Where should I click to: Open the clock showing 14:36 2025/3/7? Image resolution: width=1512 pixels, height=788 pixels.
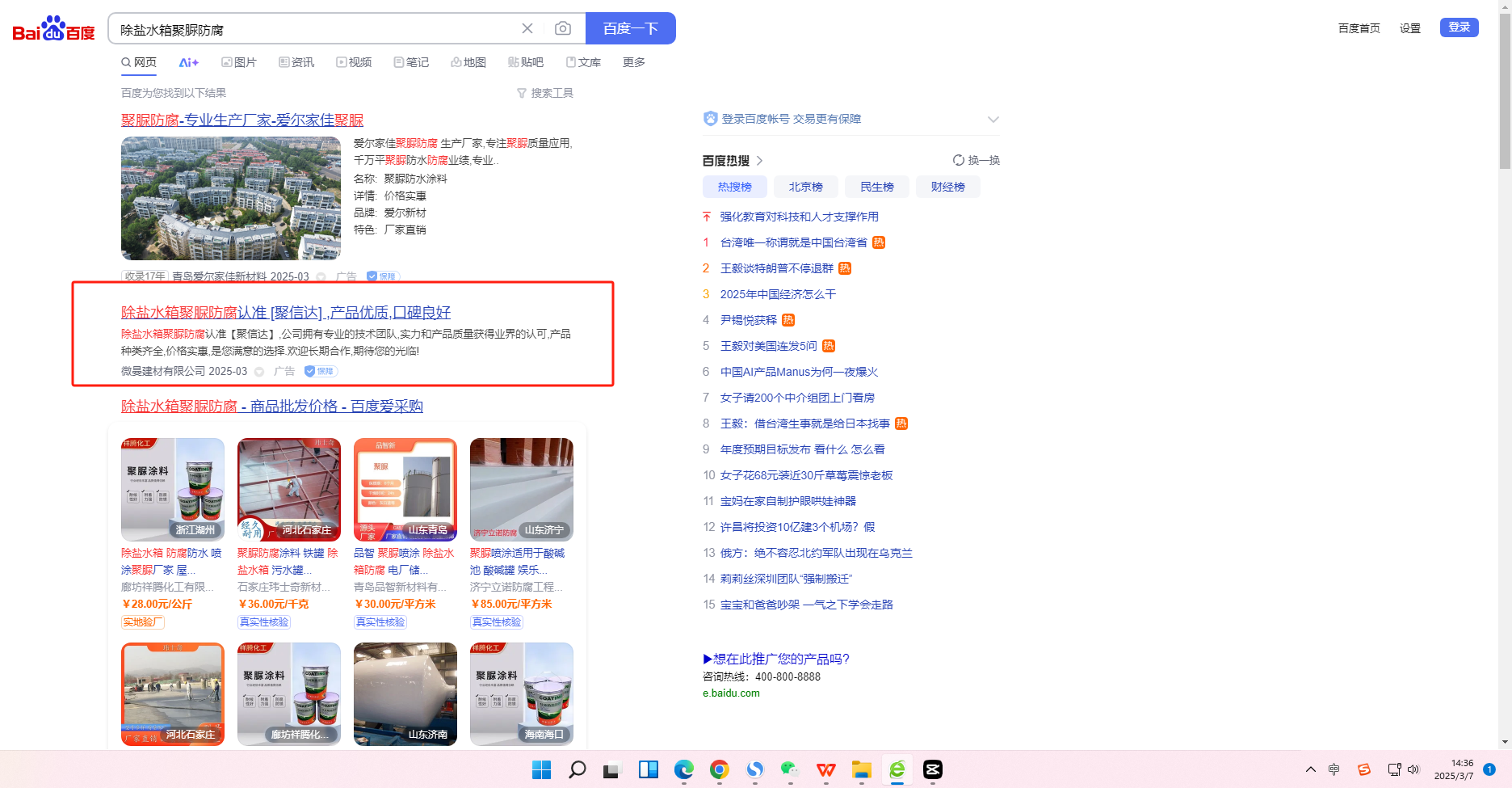click(1455, 769)
